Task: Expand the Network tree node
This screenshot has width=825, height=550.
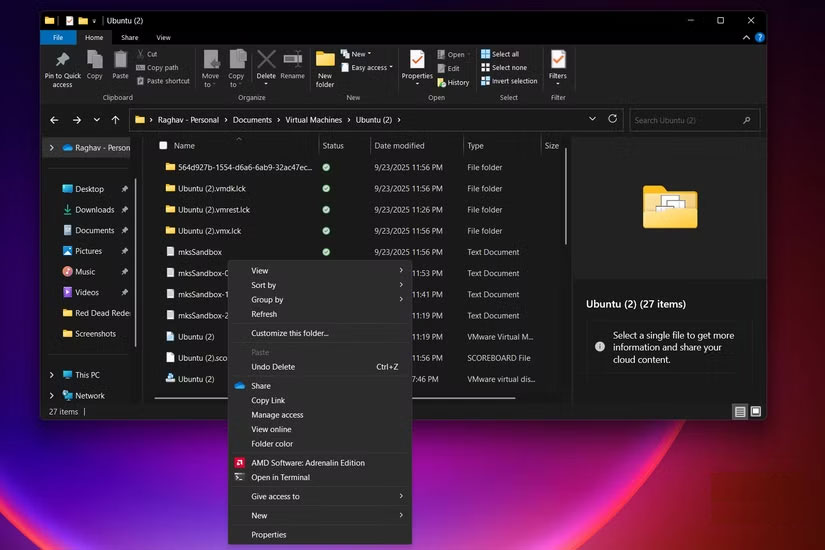Action: pos(52,395)
